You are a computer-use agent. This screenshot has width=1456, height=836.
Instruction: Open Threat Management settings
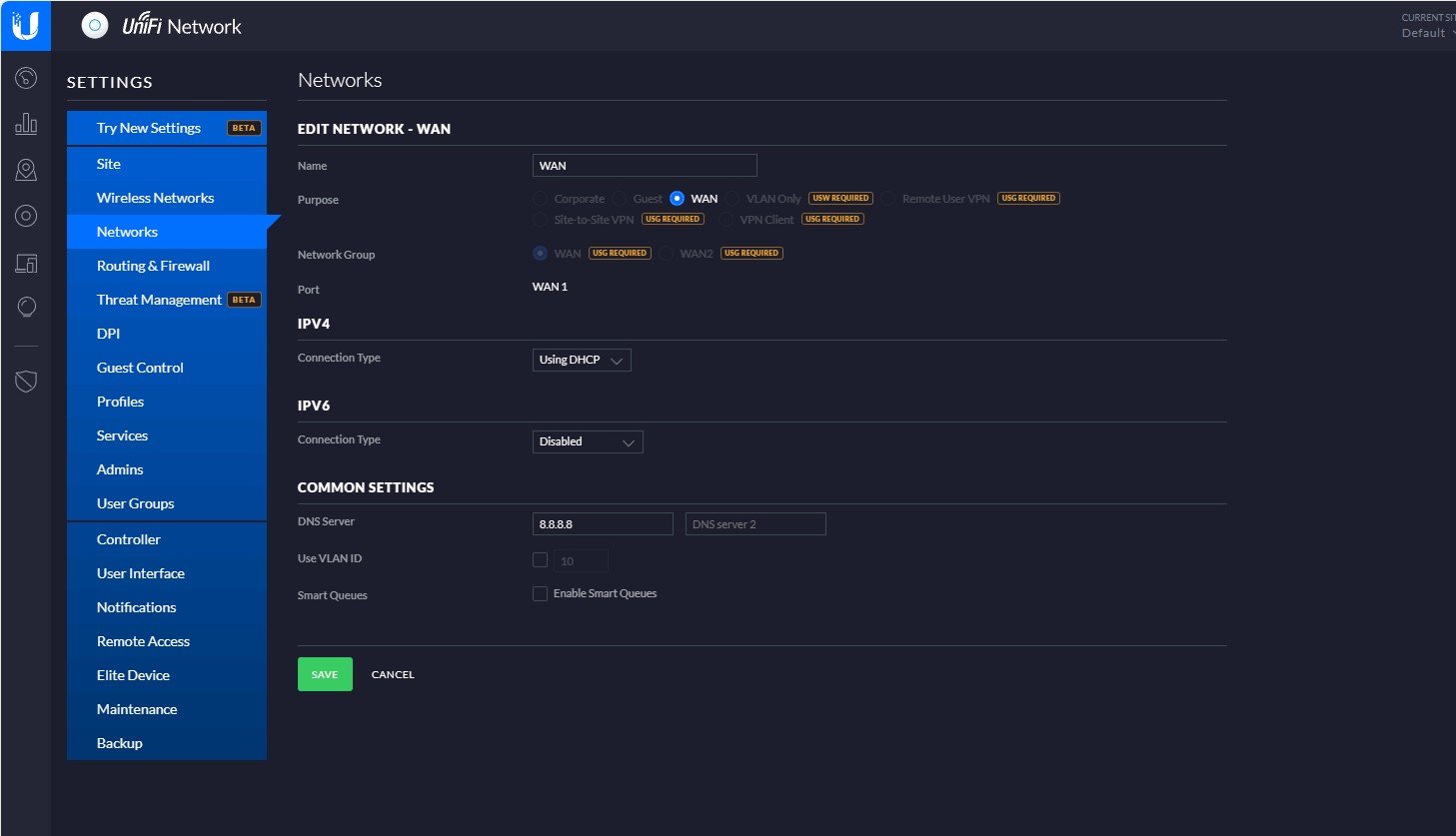(167, 300)
